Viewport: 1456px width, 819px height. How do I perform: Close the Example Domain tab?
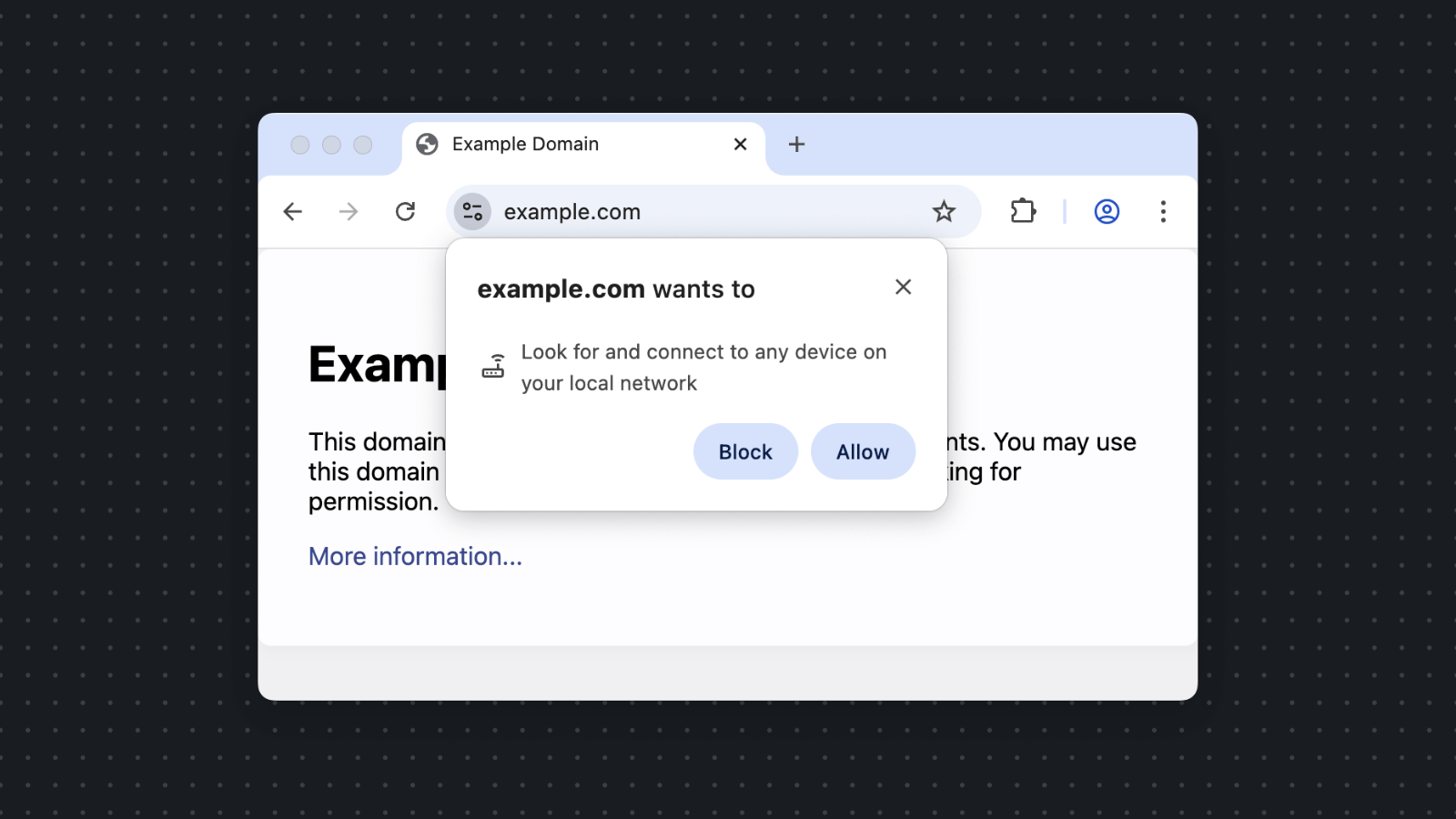pos(739,144)
